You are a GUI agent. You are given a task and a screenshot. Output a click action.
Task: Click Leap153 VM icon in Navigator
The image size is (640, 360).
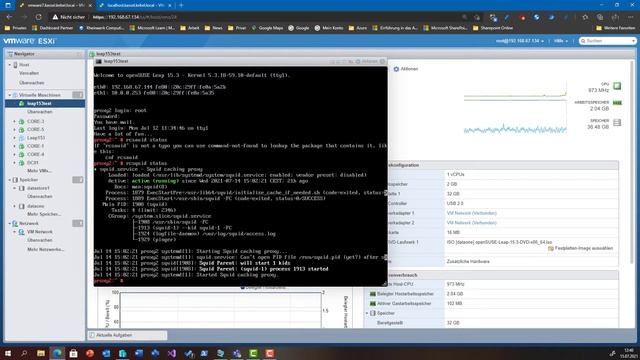[x=22, y=138]
